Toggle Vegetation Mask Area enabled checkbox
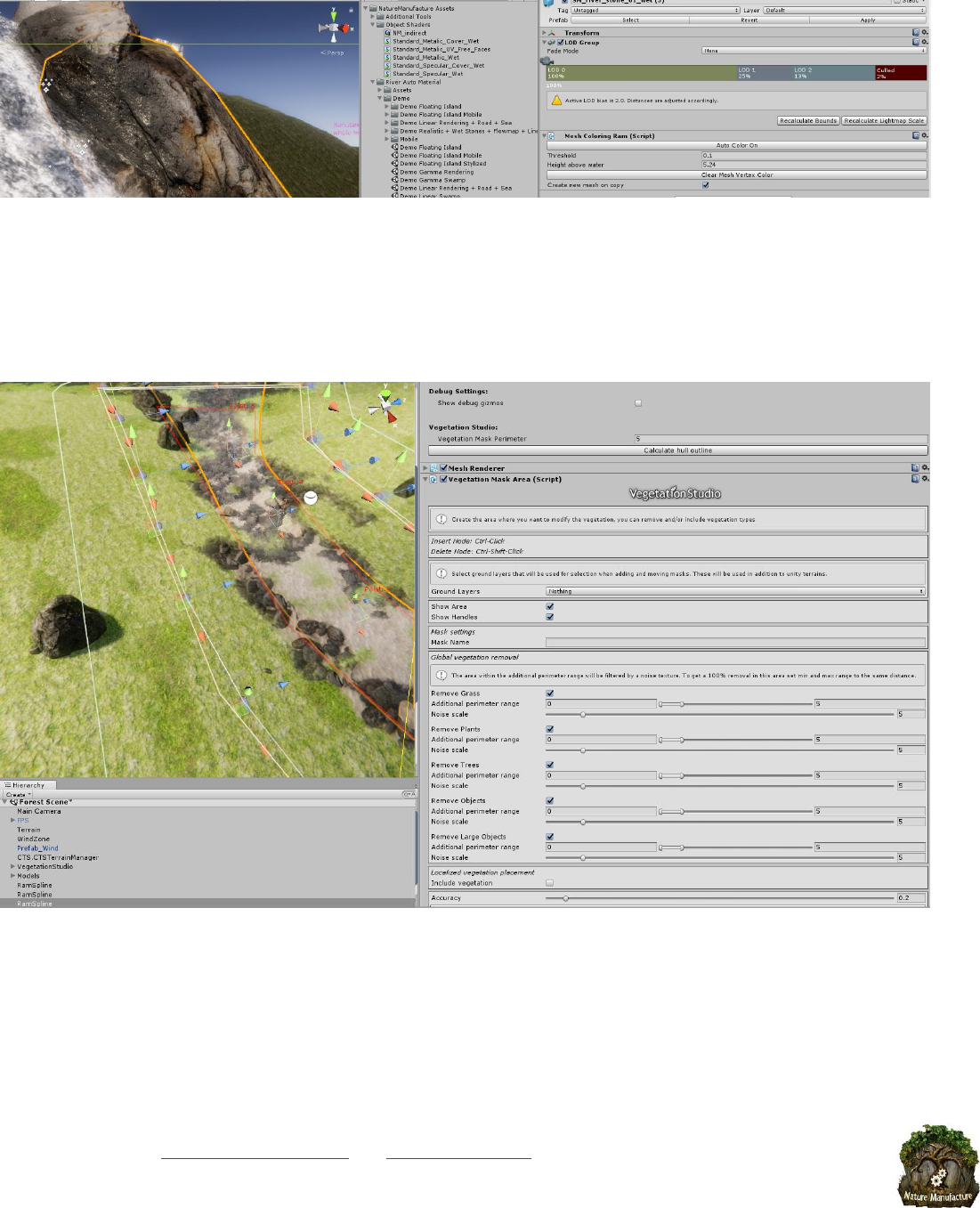The width and height of the screenshot is (980, 1208). 443,479
